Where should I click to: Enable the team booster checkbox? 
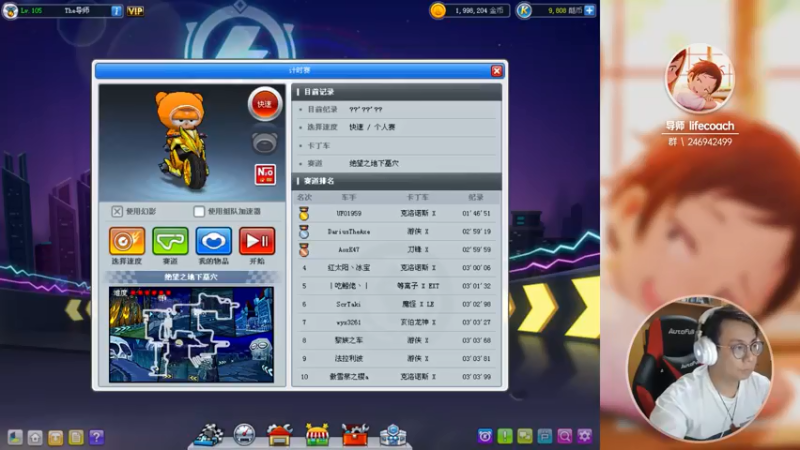point(199,211)
